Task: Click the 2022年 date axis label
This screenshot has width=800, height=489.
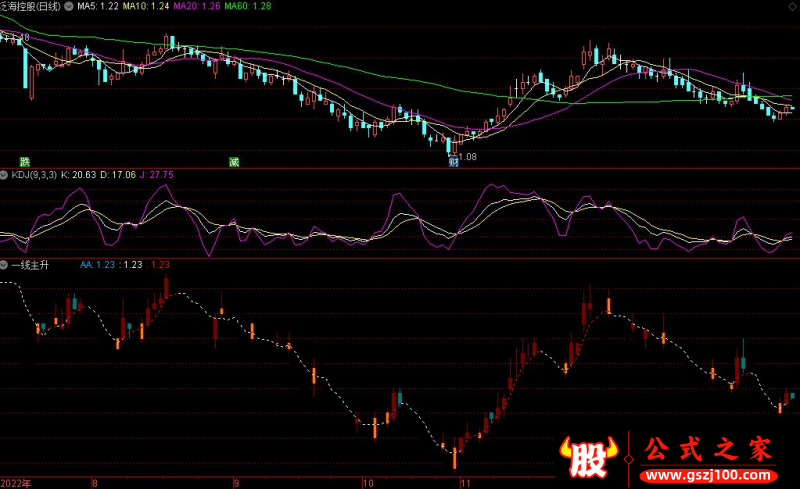Action: pos(17,481)
